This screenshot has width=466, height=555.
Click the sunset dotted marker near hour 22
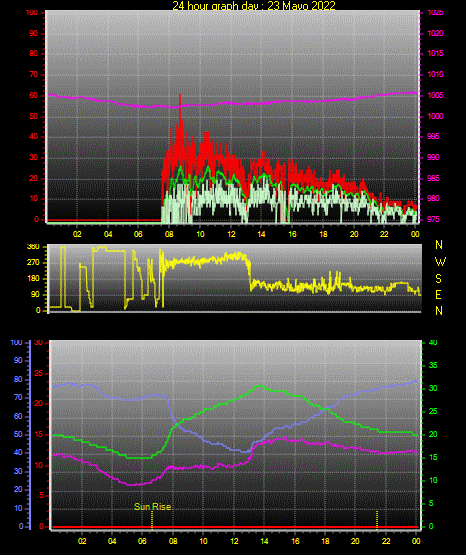click(x=377, y=520)
